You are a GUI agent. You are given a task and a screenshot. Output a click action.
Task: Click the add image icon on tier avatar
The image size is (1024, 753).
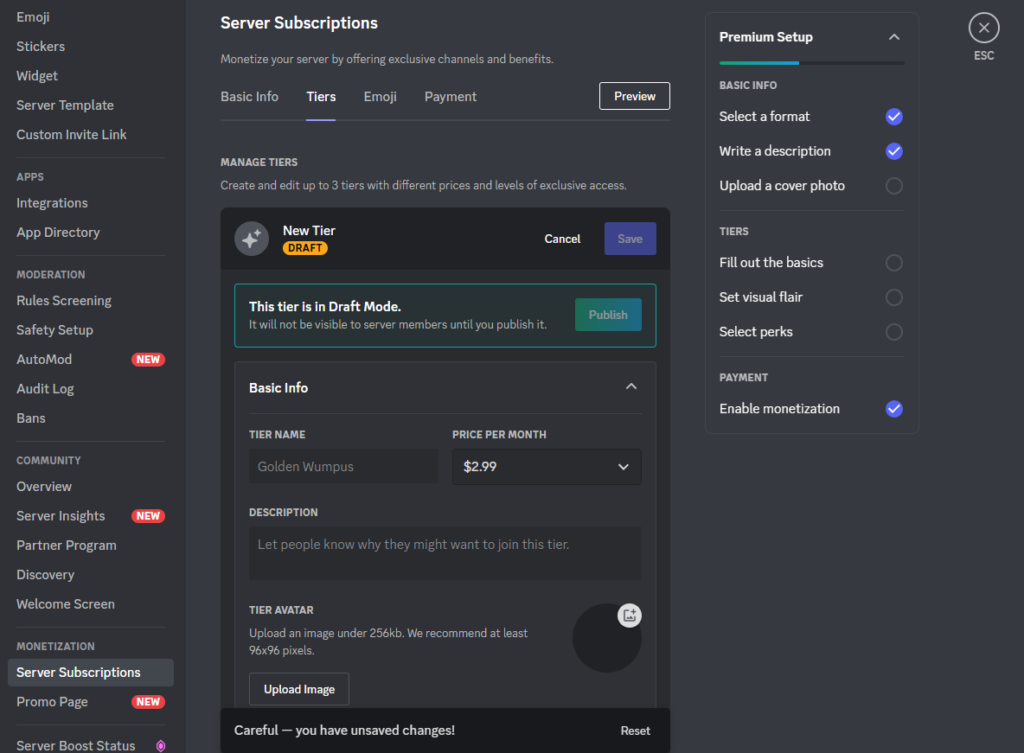click(629, 616)
